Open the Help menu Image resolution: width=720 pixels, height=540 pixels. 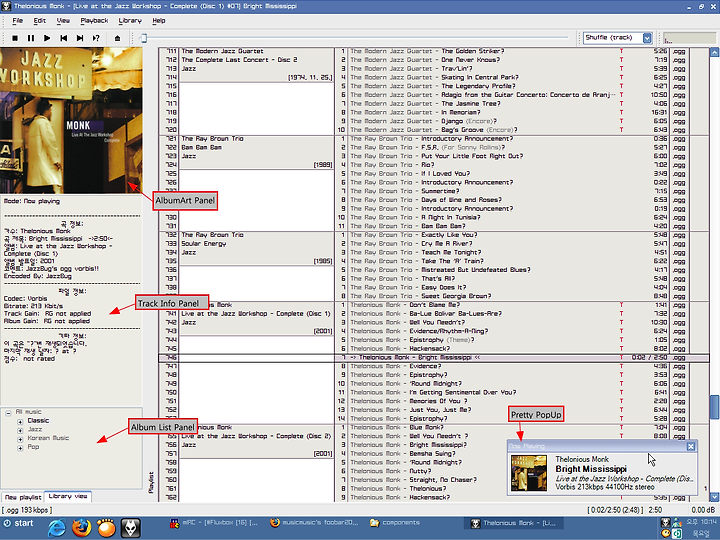coord(158,21)
